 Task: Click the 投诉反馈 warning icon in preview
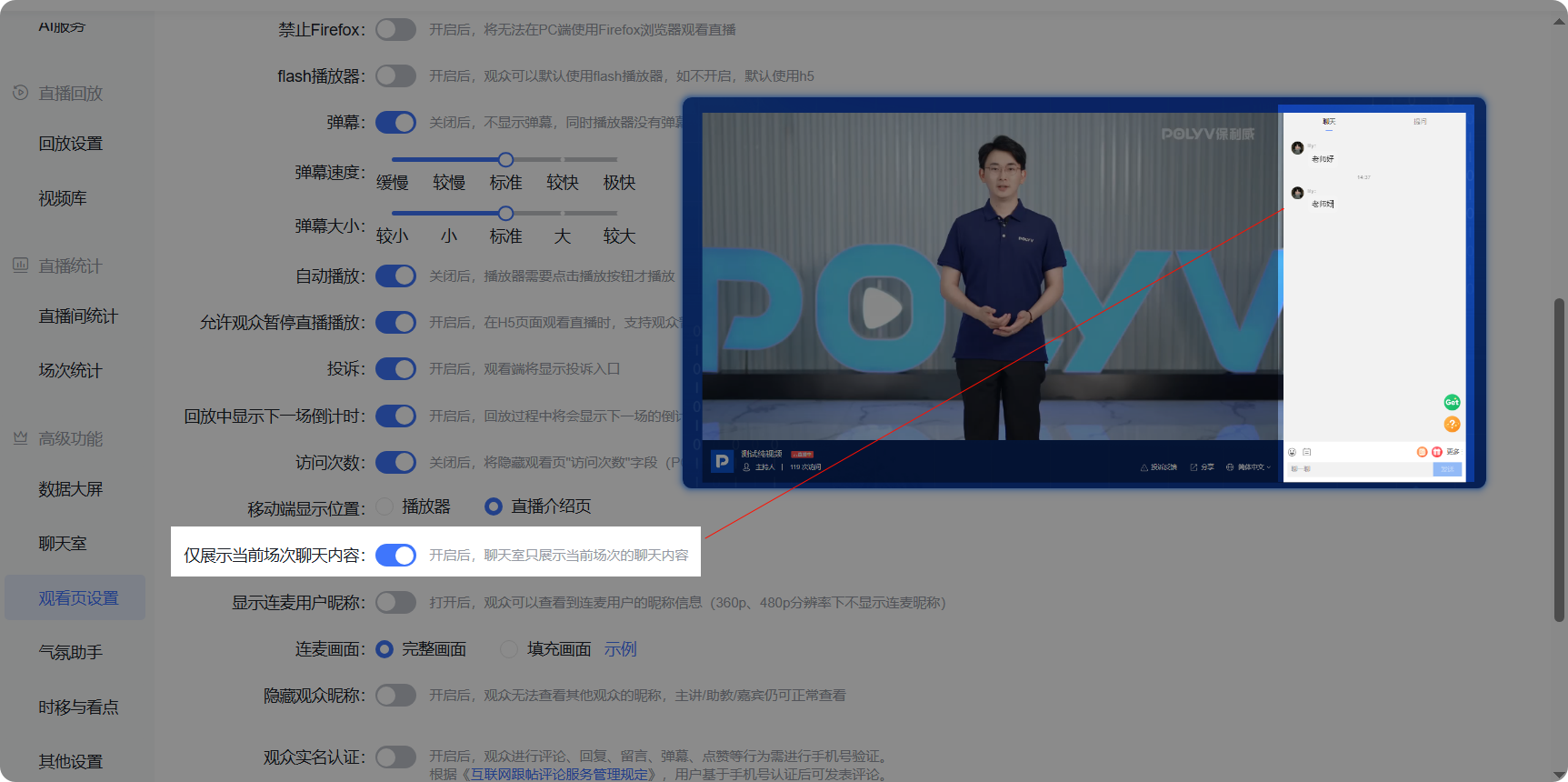[1144, 467]
